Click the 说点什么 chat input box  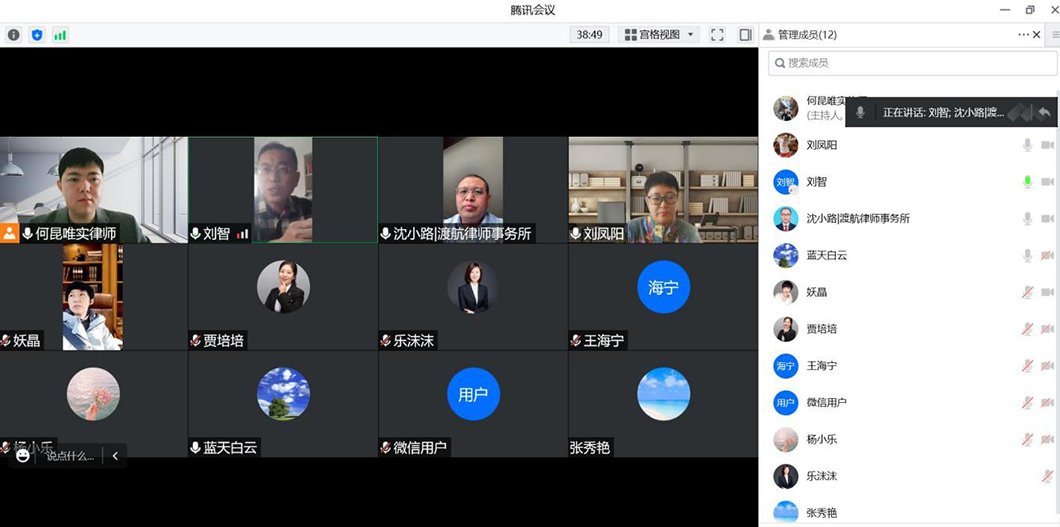click(70, 455)
